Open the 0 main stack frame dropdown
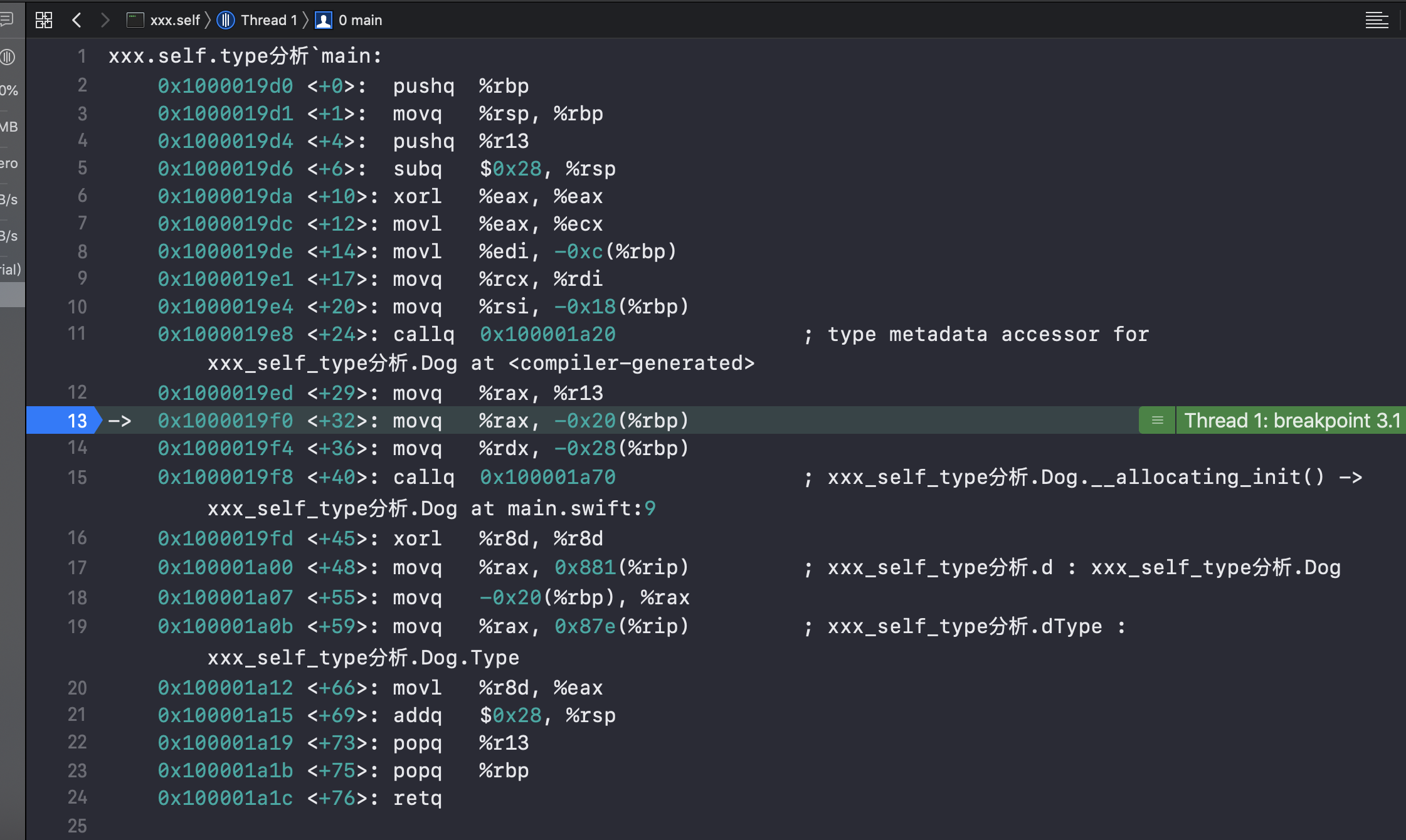1406x840 pixels. (360, 20)
